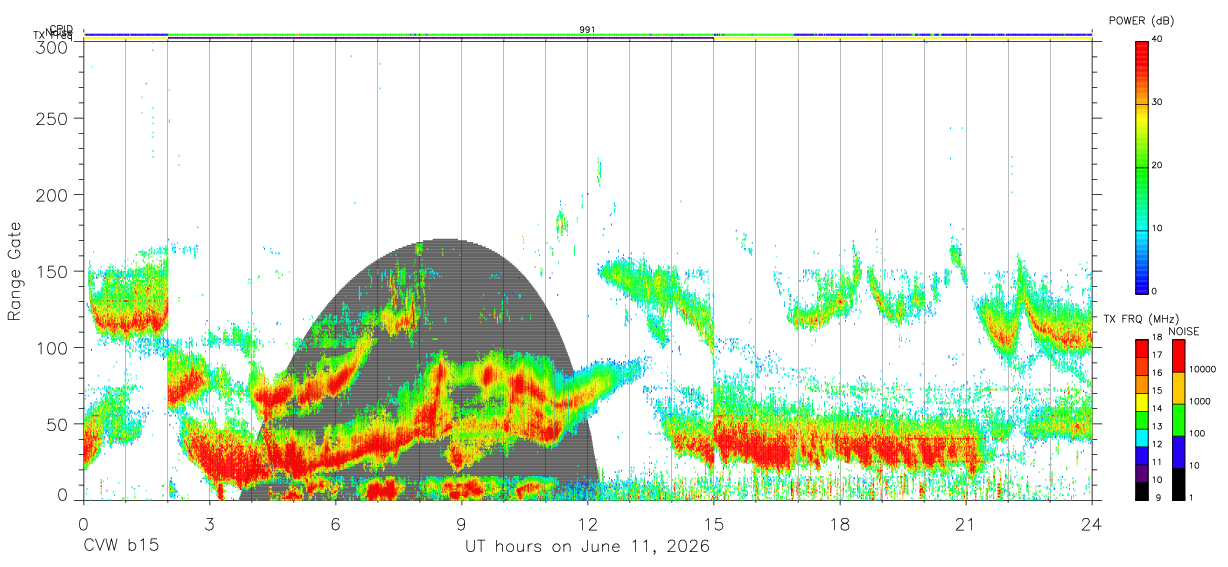The height and width of the screenshot is (567, 1228).
Task: Click the TX FRQ (MHz) legend title
Action: point(1141,318)
